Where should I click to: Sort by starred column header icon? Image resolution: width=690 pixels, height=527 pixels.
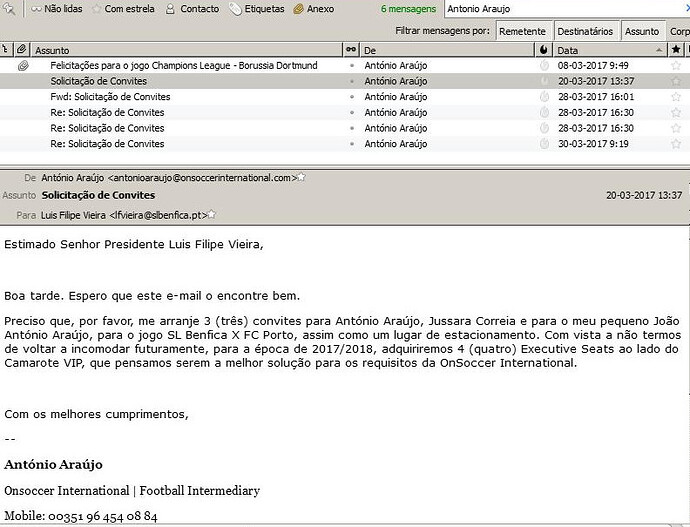pyautogui.click(x=676, y=50)
